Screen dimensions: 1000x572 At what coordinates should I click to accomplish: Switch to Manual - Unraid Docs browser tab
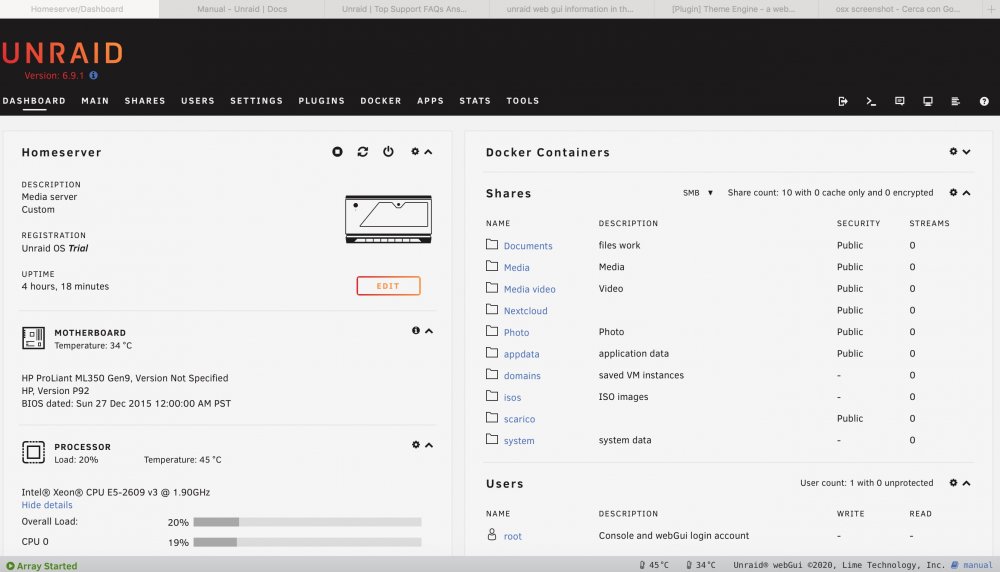click(242, 9)
